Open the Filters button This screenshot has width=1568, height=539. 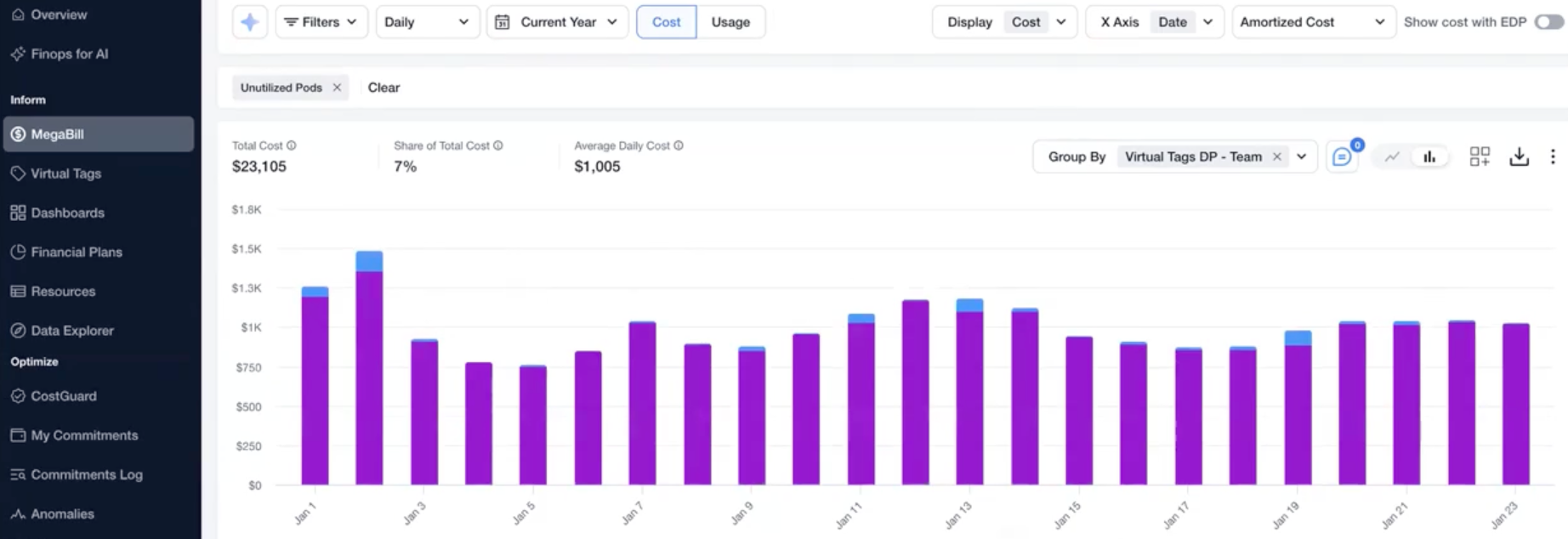click(x=321, y=22)
